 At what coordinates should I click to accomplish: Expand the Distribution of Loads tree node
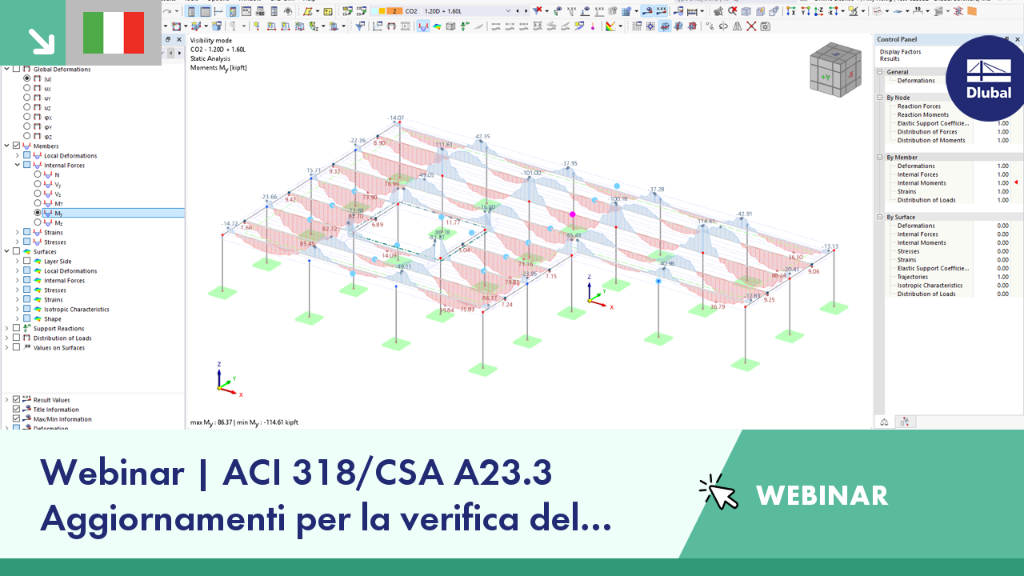click(7, 338)
